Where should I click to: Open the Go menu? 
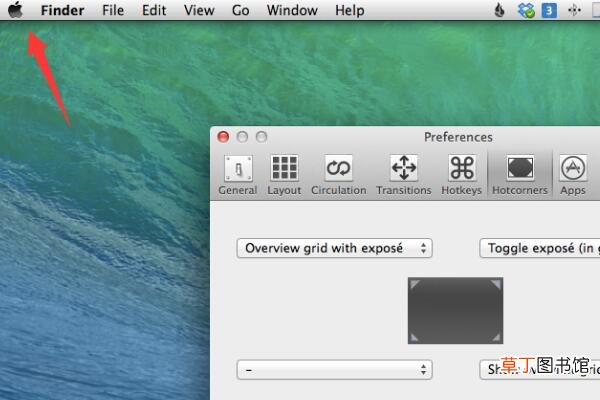point(241,10)
